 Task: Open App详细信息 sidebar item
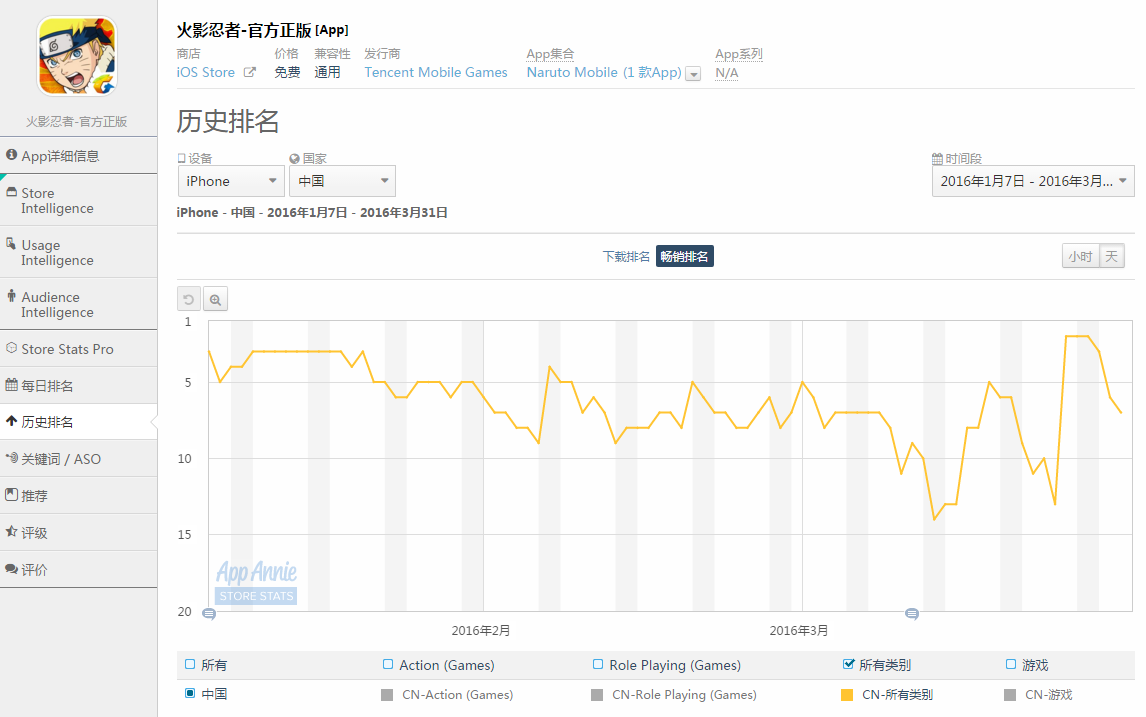(78, 156)
